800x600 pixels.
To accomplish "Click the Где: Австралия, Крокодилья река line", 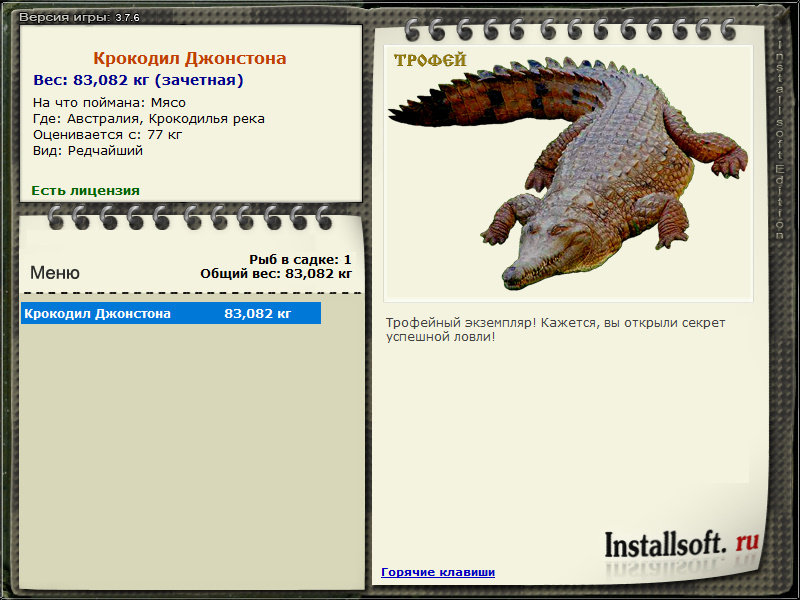I will coord(148,119).
